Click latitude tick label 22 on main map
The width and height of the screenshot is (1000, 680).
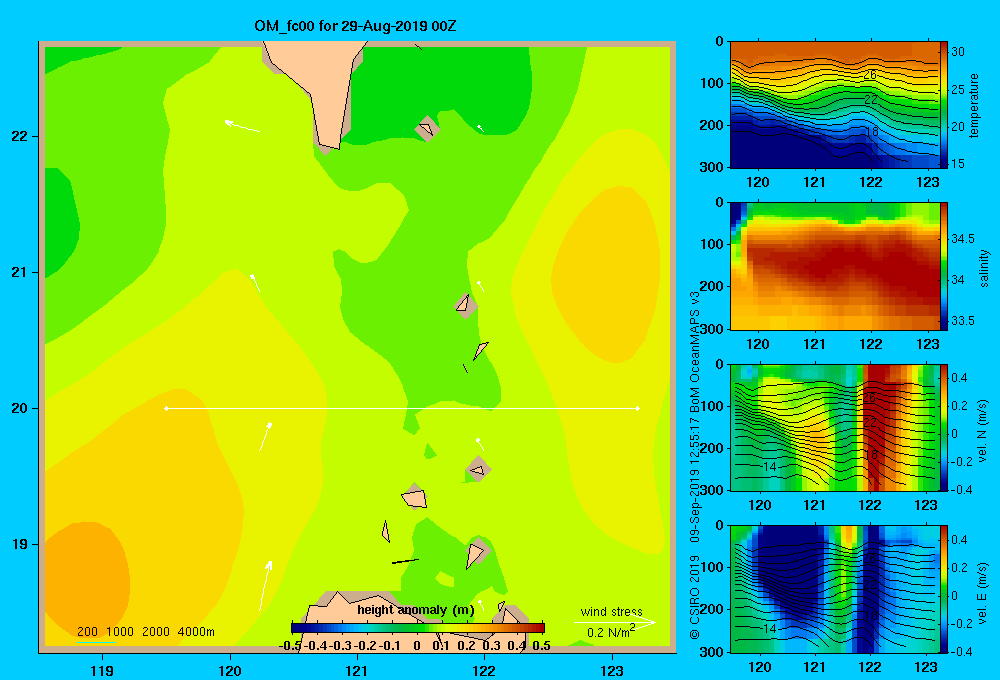[x=20, y=136]
